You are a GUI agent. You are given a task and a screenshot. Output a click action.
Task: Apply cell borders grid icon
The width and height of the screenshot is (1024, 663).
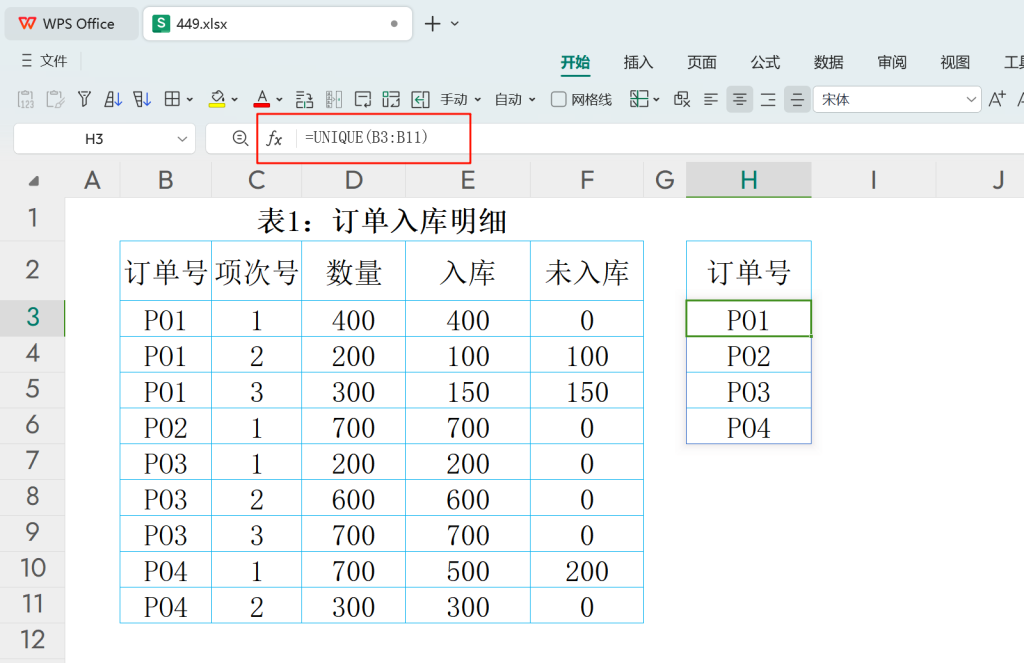[x=172, y=99]
